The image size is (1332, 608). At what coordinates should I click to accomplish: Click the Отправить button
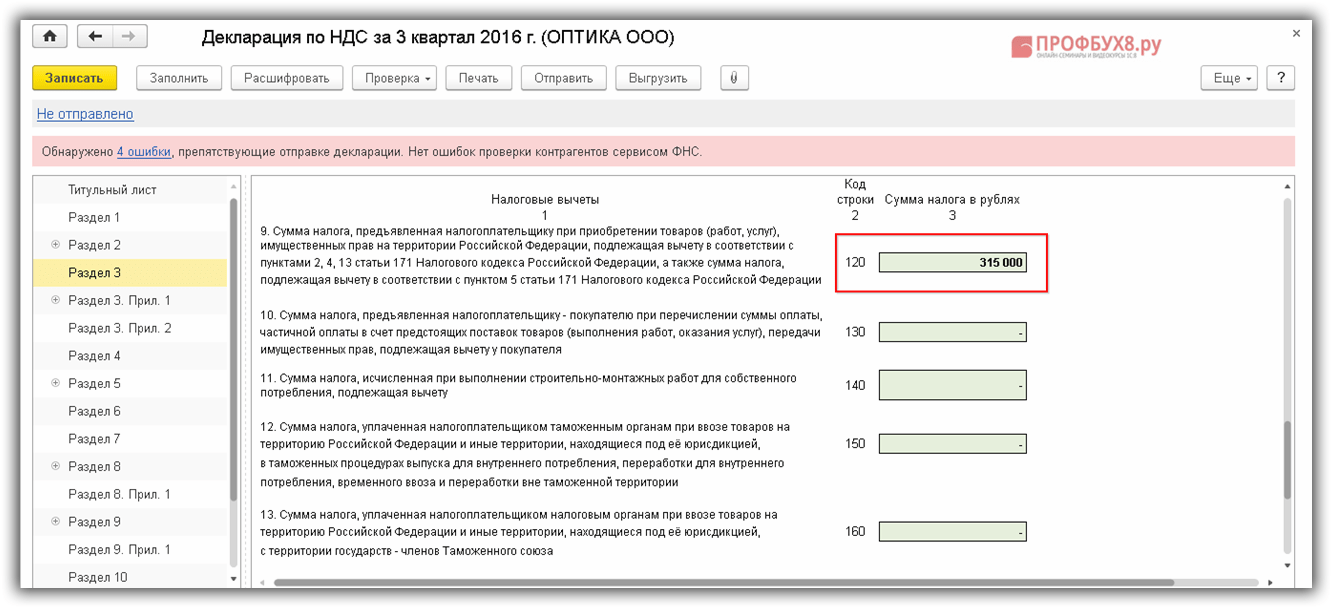563,78
